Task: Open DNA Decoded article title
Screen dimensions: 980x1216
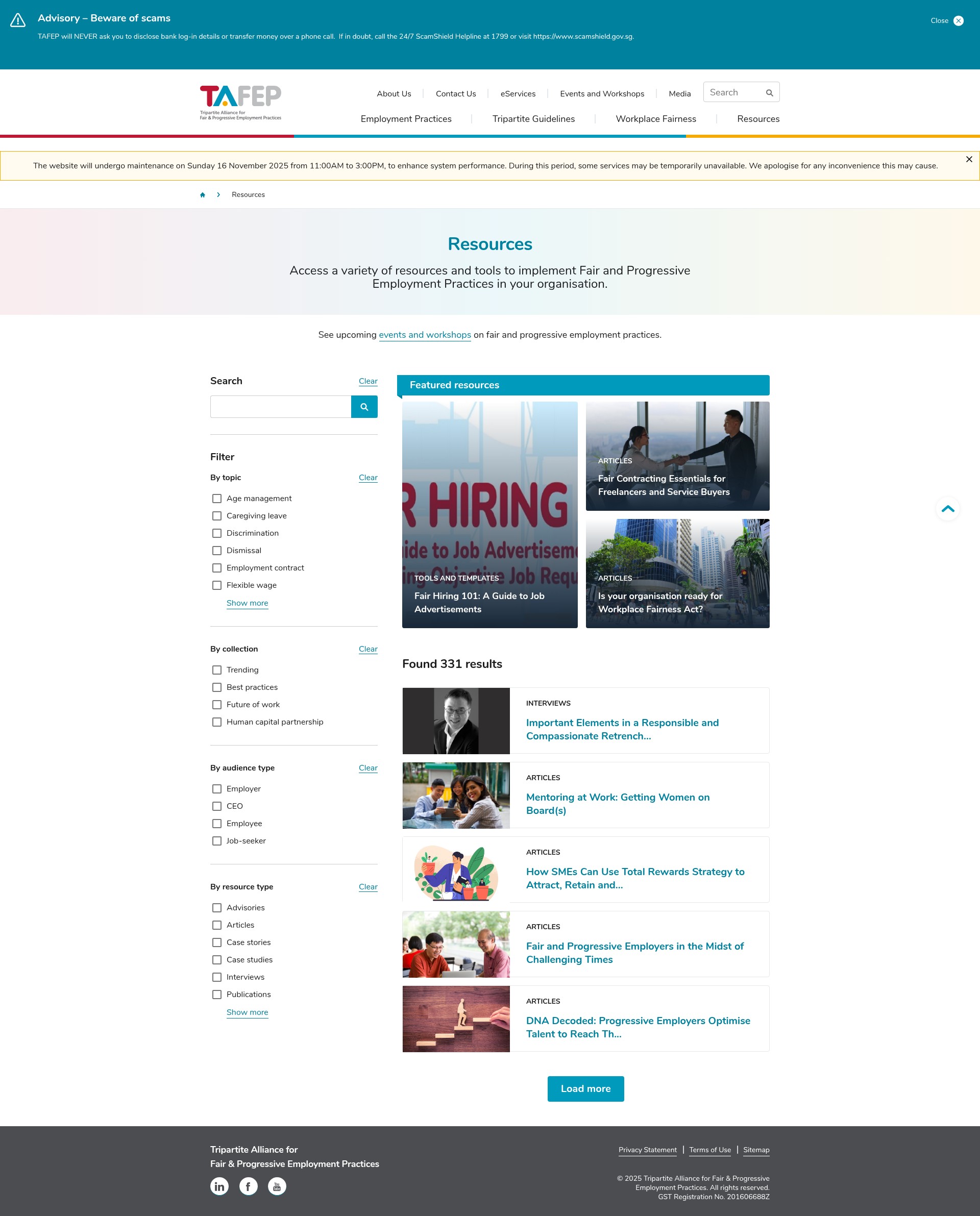Action: [638, 1027]
